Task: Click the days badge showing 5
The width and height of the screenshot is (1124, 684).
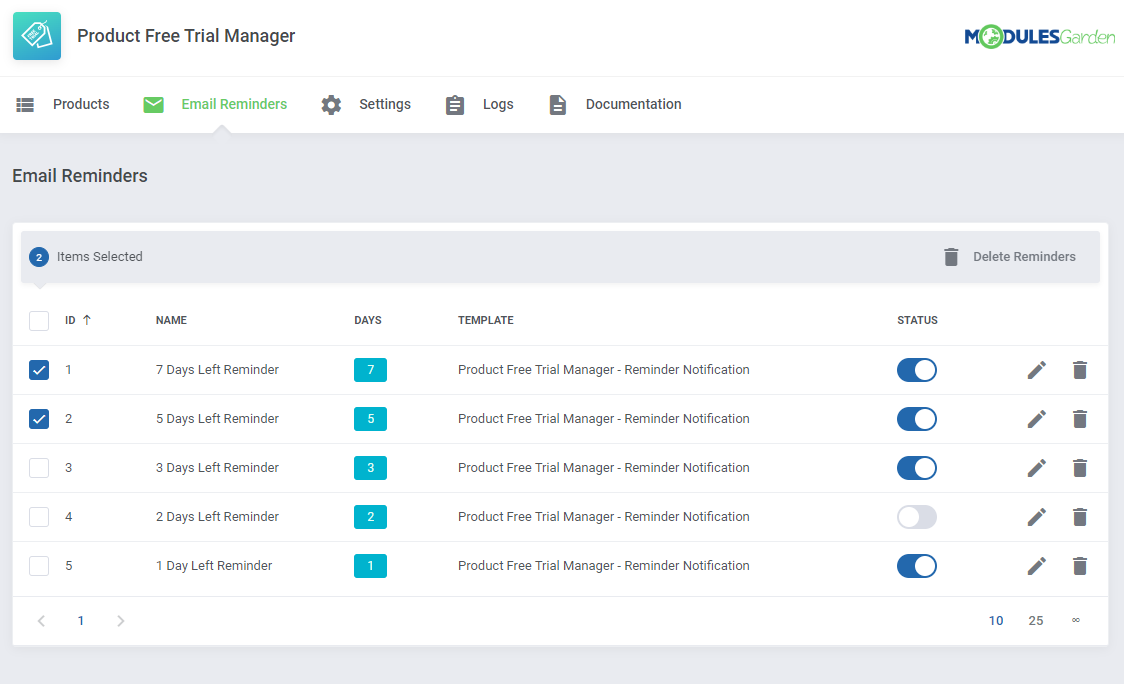Action: click(x=371, y=419)
